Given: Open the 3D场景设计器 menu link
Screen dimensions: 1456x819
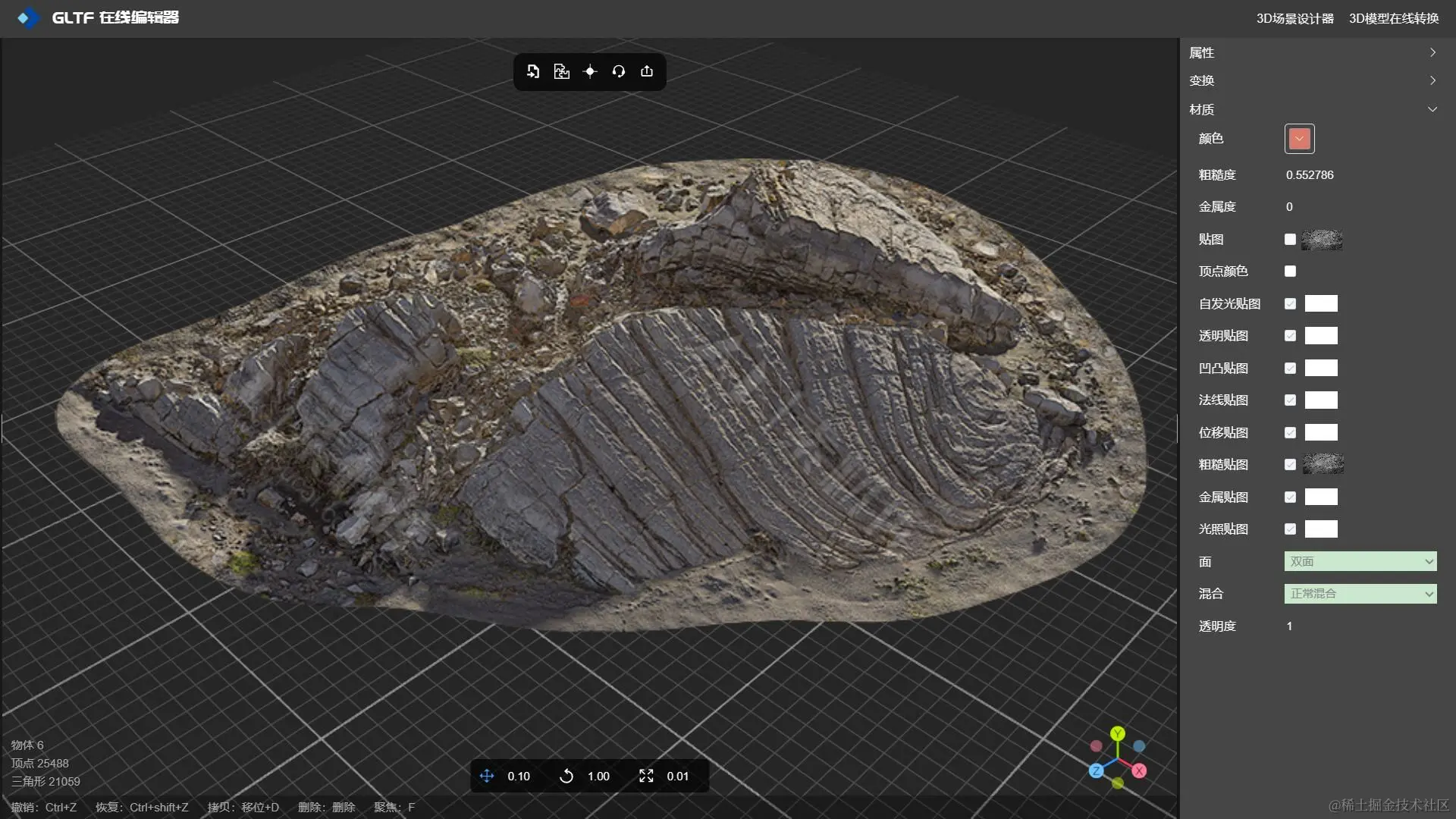Looking at the screenshot, I should point(1294,18).
